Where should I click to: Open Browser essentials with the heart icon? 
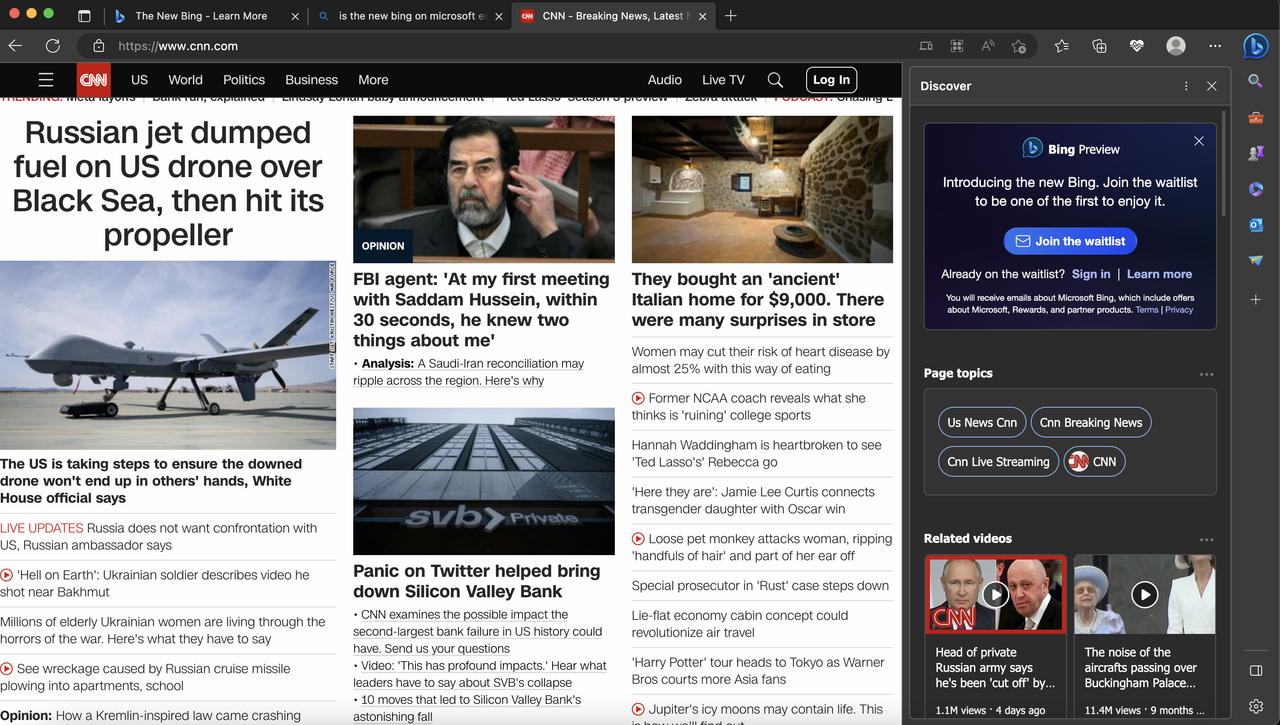tap(1136, 46)
